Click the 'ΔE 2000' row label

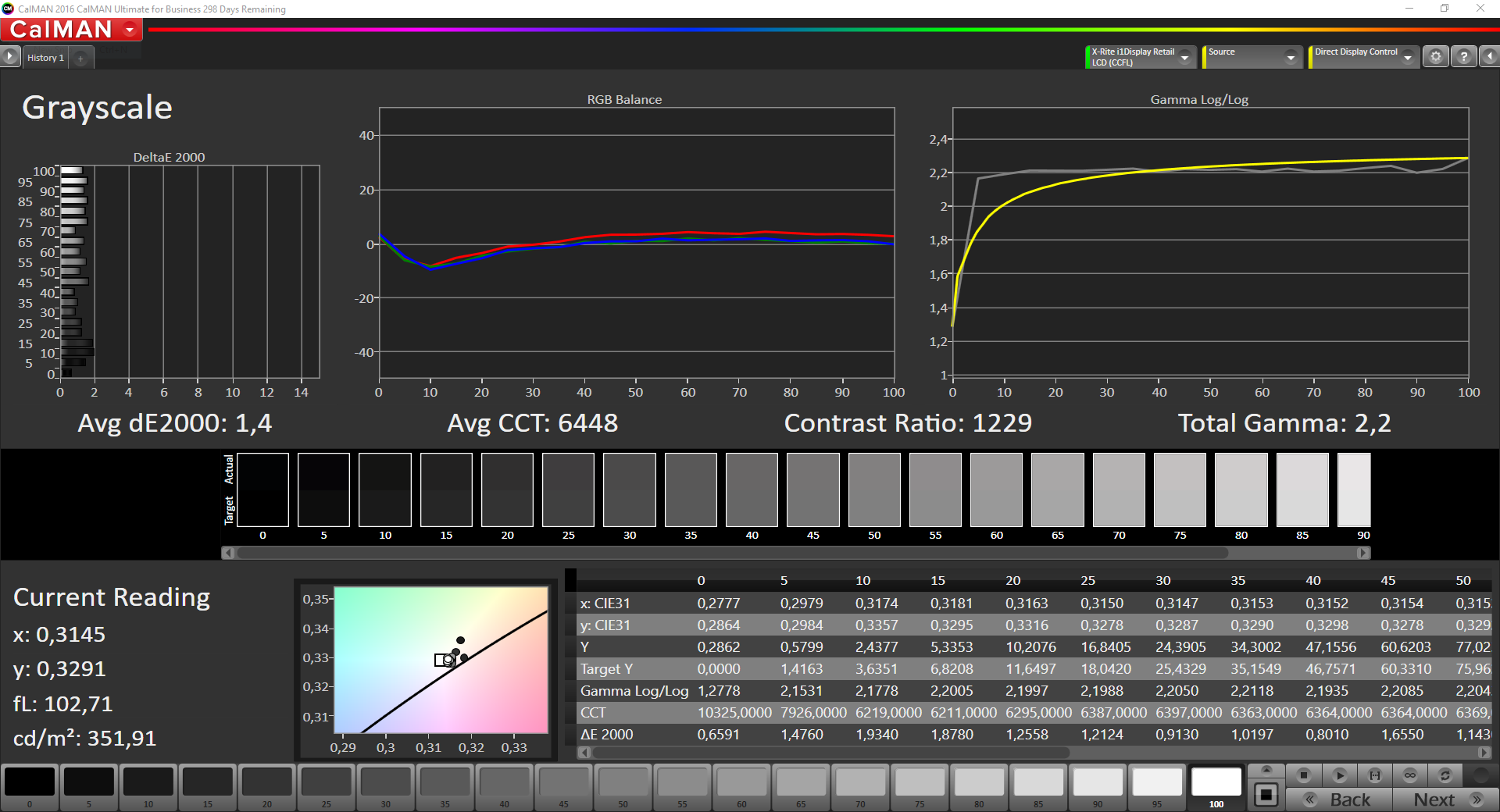click(607, 735)
